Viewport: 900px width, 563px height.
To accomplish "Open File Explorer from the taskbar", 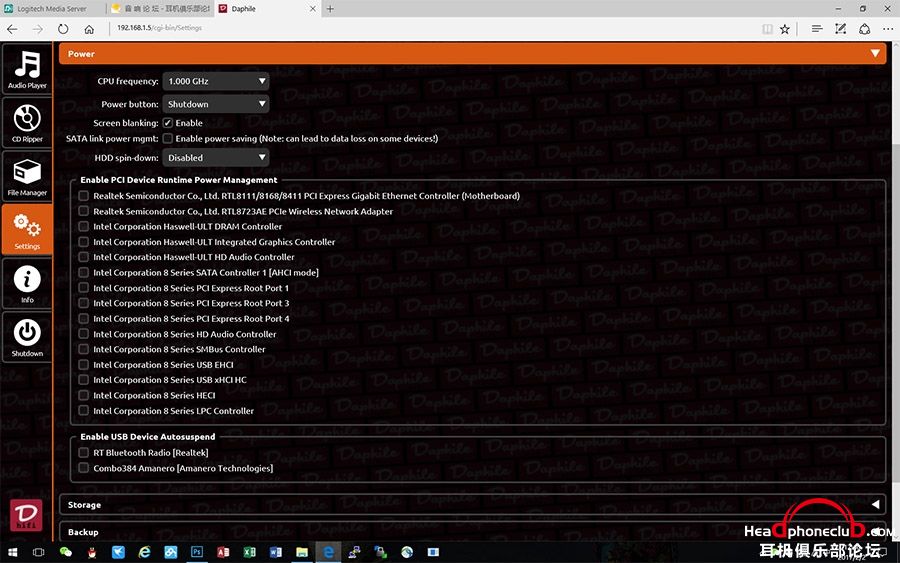I will (302, 552).
